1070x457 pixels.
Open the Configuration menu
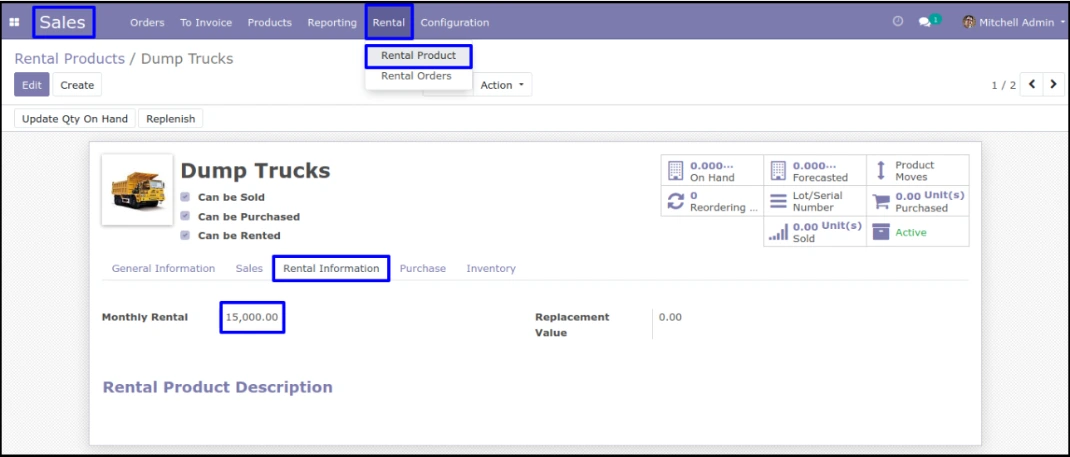454,22
